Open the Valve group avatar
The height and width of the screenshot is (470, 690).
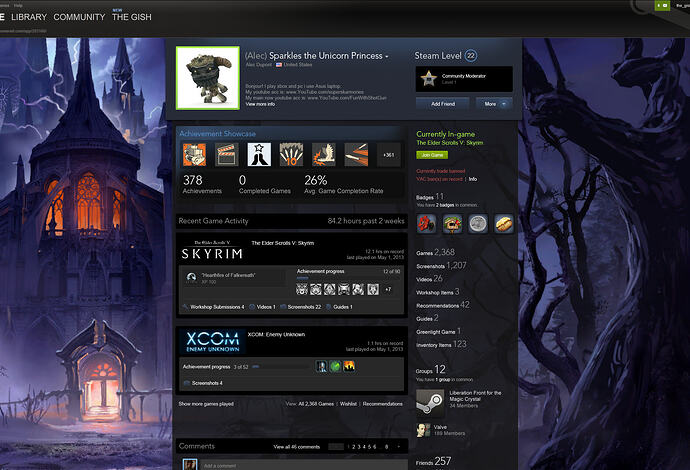point(423,430)
